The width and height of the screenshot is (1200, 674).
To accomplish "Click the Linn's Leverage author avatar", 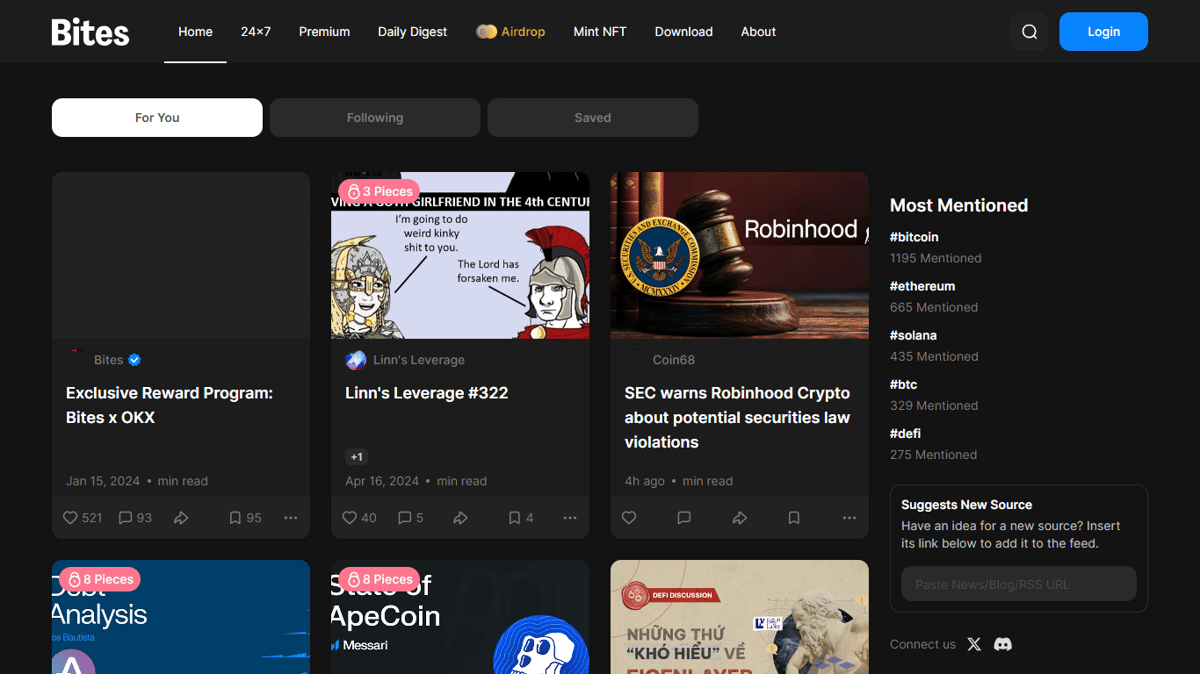I will [355, 360].
